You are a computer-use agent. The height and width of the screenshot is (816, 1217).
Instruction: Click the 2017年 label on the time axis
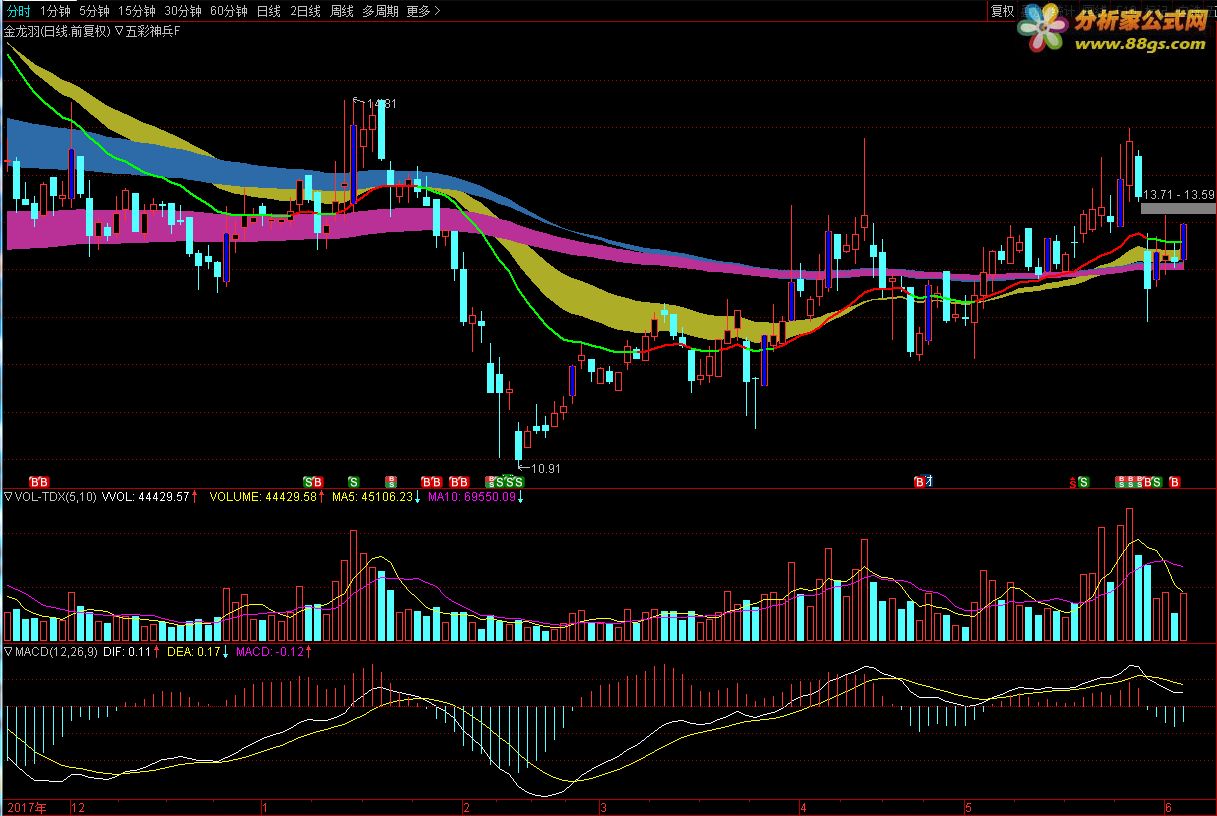pyautogui.click(x=27, y=806)
